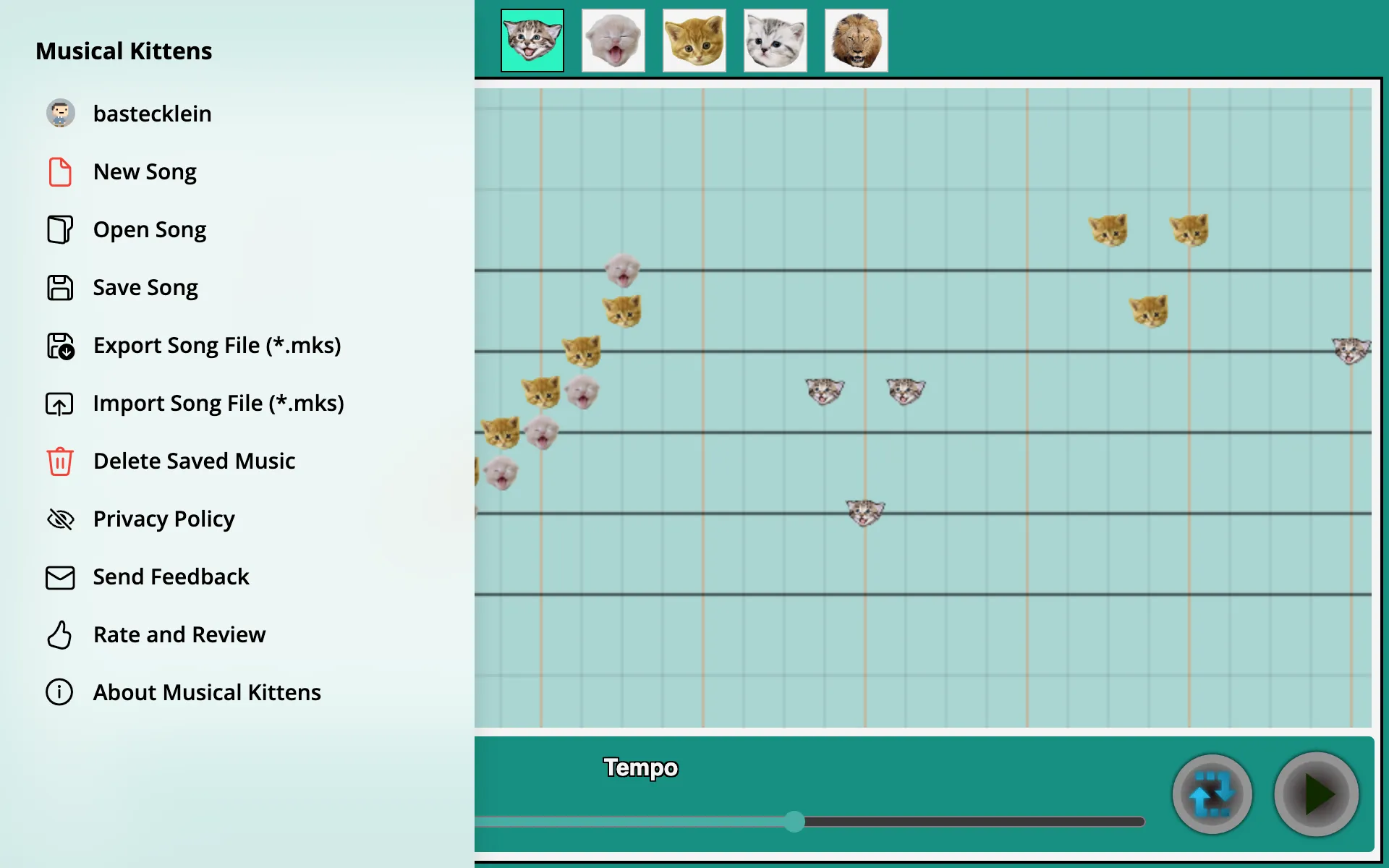Click New Song to create composition
This screenshot has width=1389, height=868.
point(145,171)
